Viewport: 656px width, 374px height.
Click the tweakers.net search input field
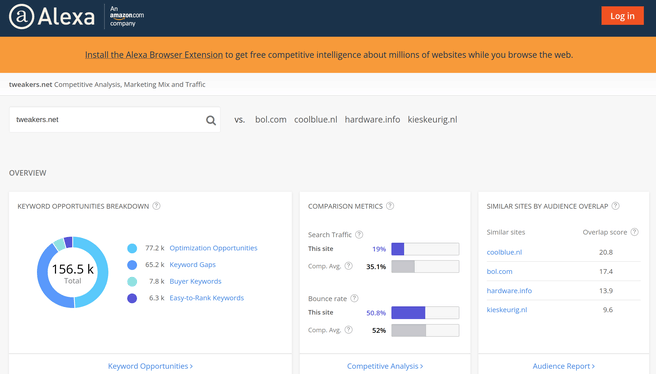115,120
